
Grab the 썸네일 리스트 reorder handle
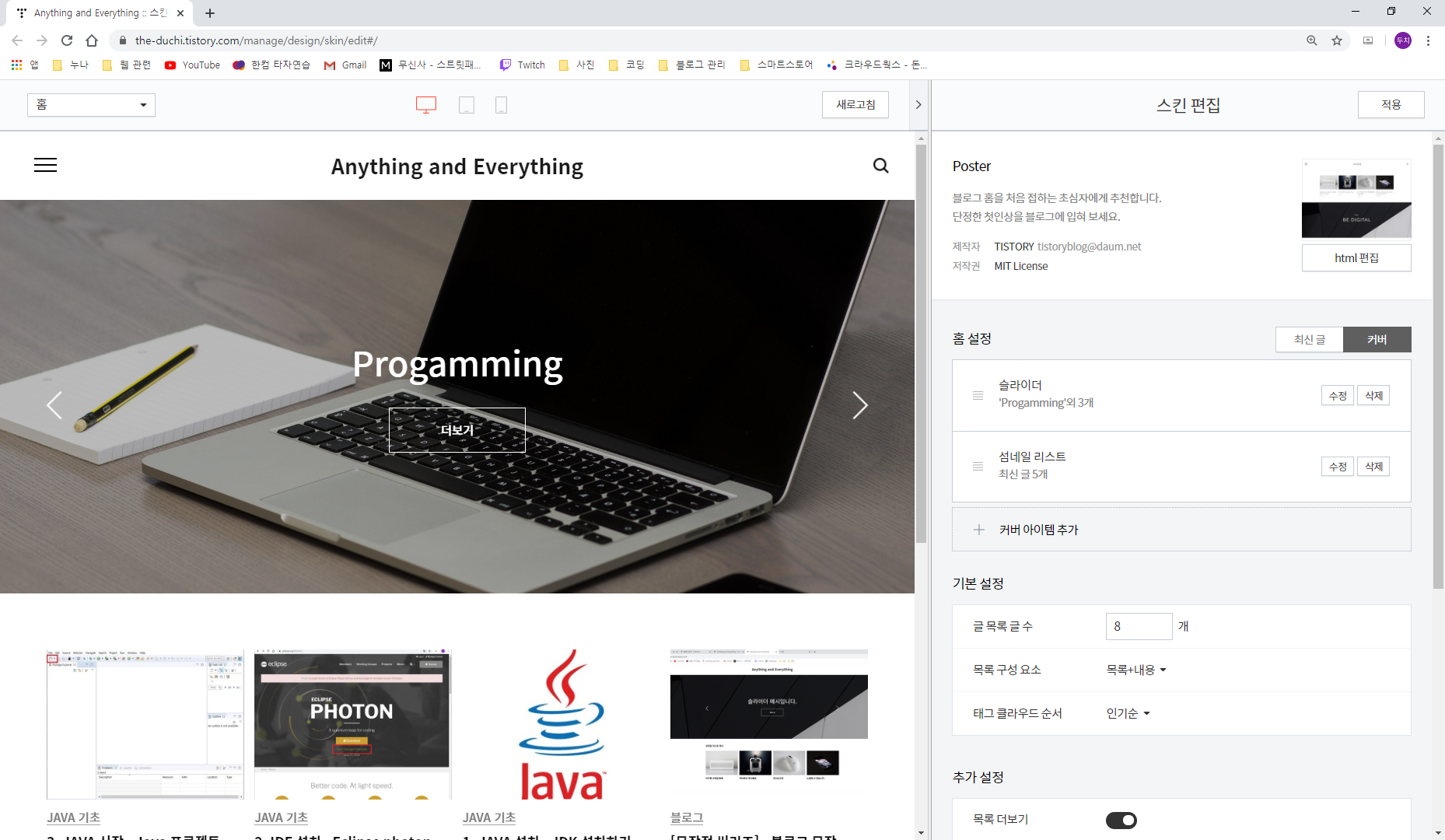point(978,467)
